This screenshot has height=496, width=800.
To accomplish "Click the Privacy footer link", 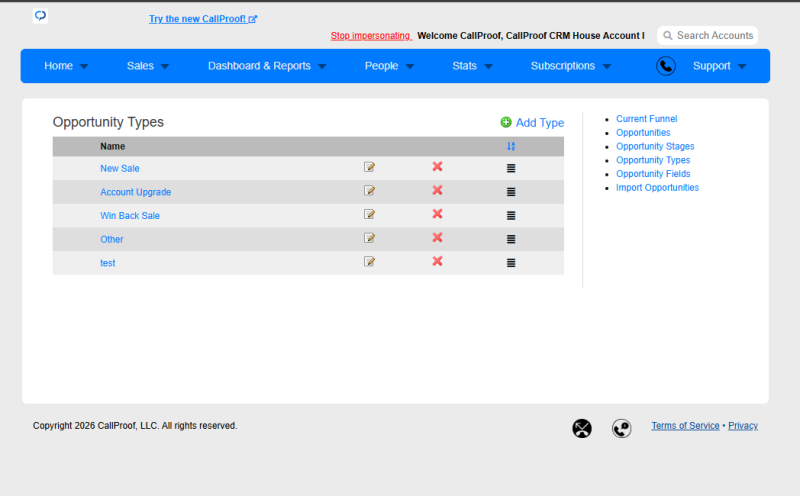I will tap(743, 426).
